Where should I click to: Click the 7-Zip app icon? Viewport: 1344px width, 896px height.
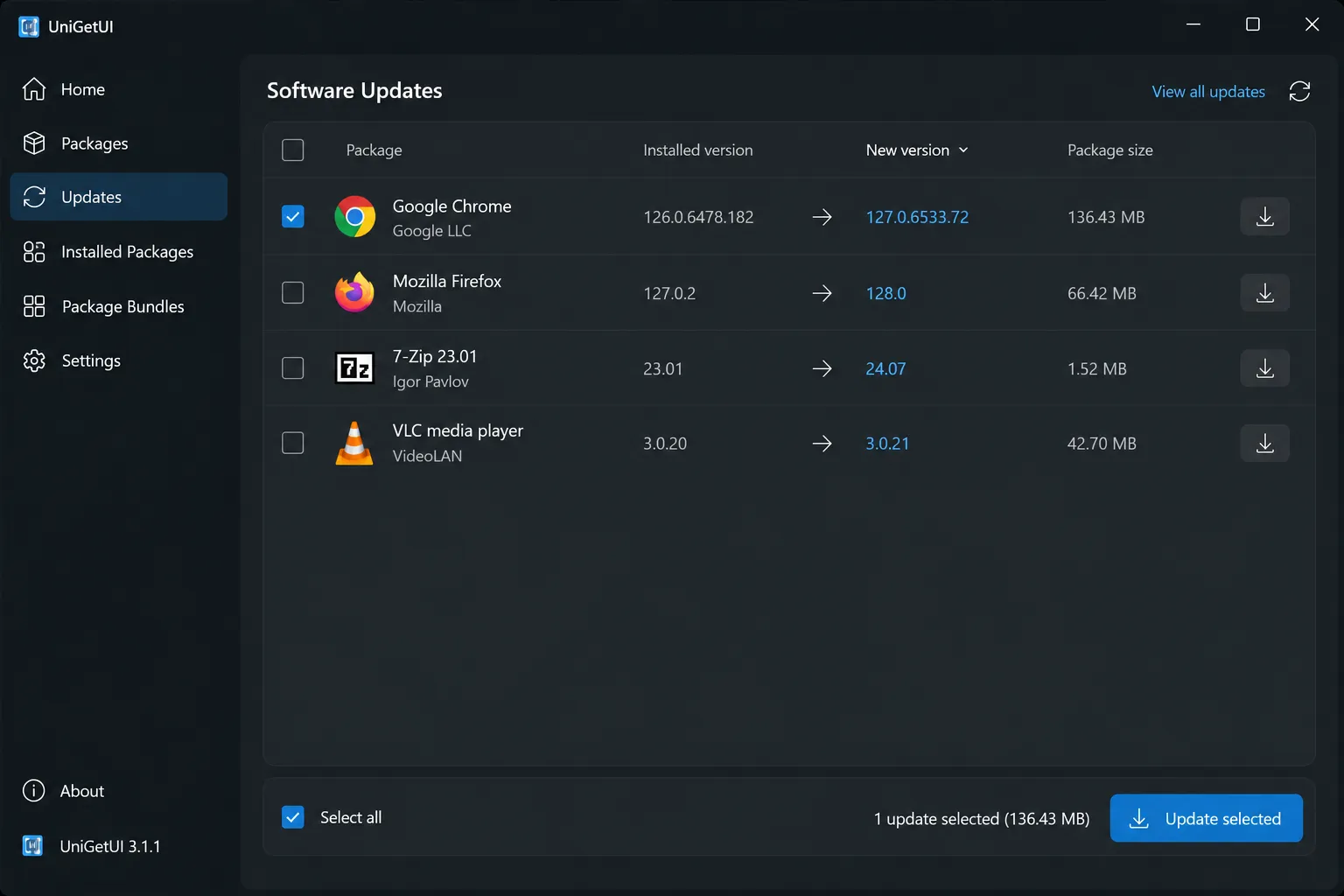[x=354, y=367]
